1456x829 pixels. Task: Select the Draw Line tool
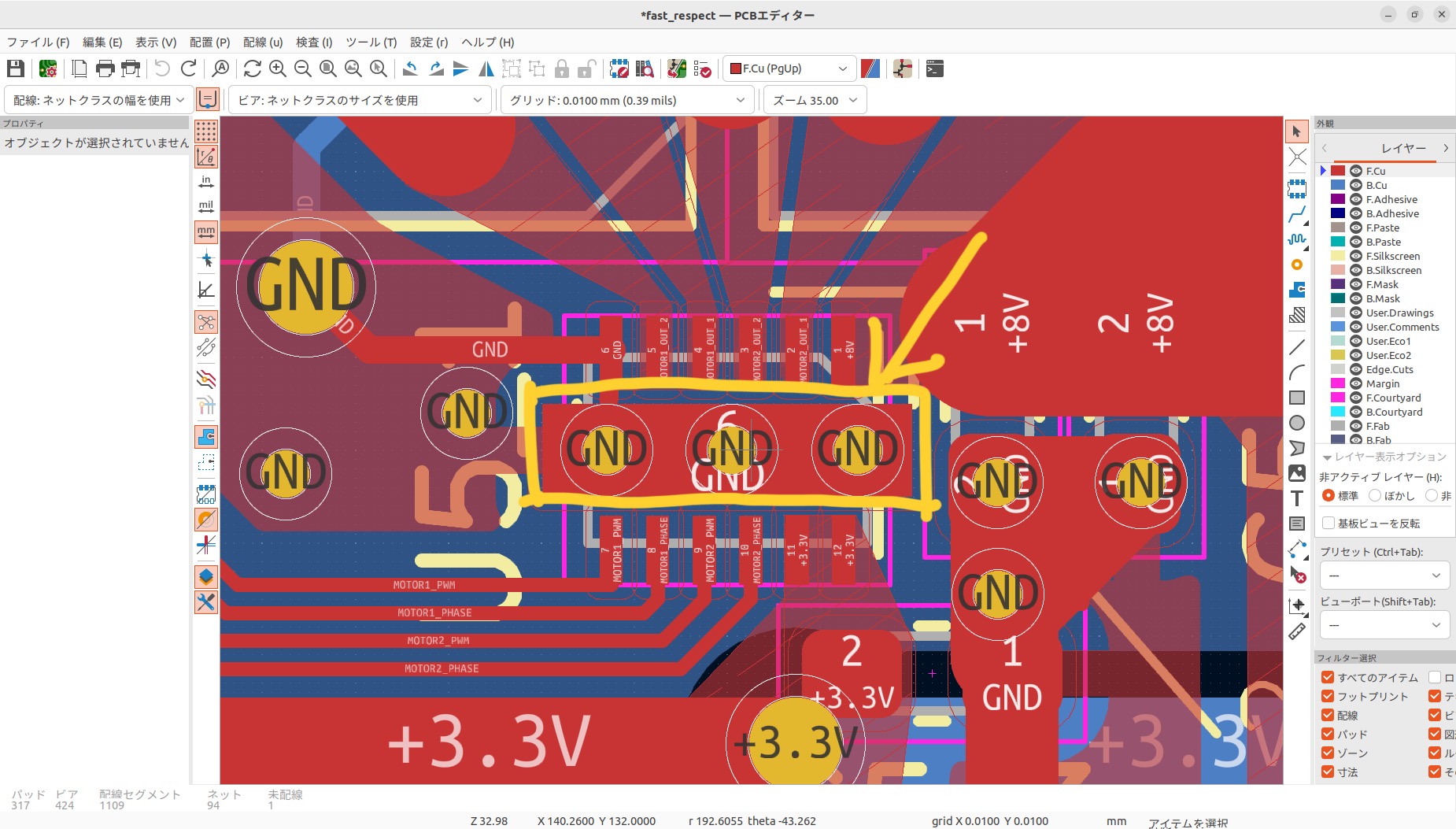click(x=1297, y=347)
